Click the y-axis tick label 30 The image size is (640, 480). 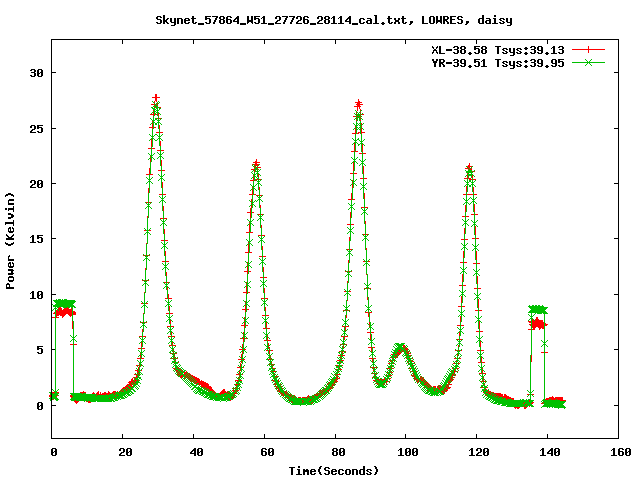(36, 73)
